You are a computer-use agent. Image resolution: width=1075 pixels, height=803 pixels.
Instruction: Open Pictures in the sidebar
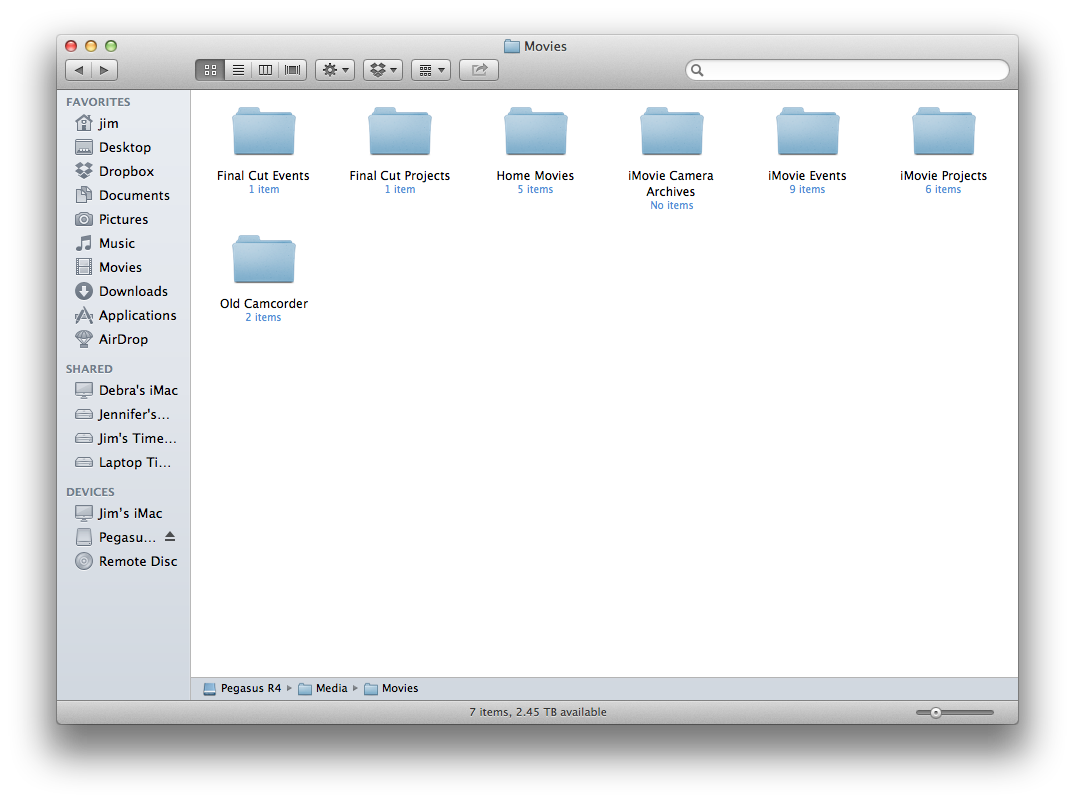click(x=123, y=219)
